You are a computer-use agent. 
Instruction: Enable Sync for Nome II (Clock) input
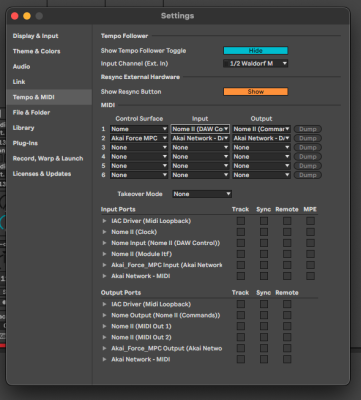pyautogui.click(x=264, y=232)
